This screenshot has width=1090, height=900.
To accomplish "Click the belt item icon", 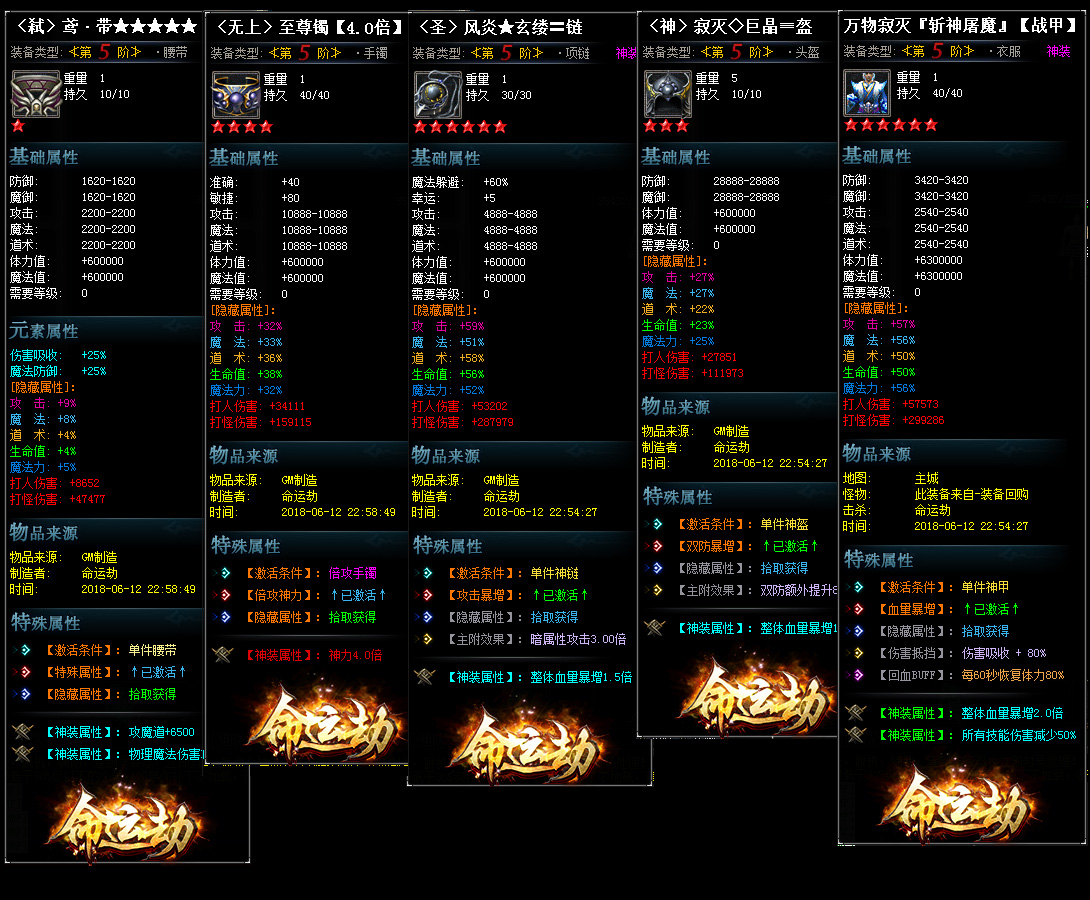I will (35, 95).
